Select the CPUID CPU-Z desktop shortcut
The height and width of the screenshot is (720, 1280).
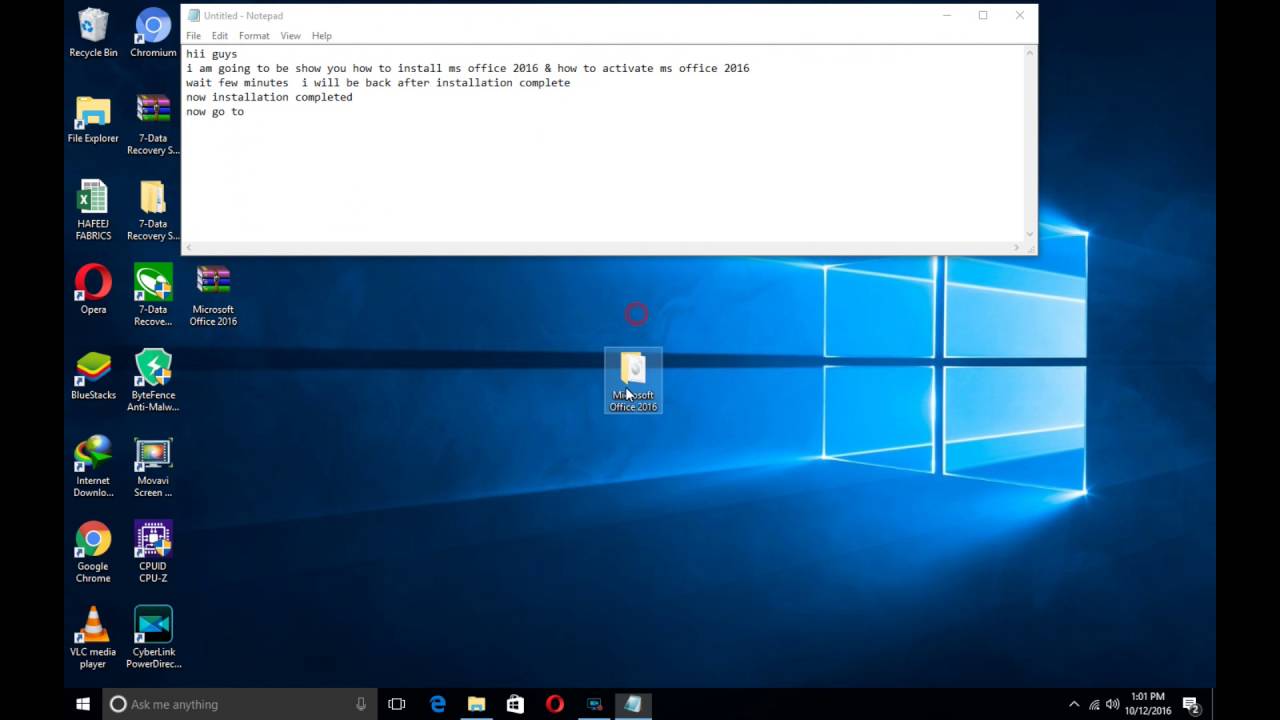[x=153, y=553]
